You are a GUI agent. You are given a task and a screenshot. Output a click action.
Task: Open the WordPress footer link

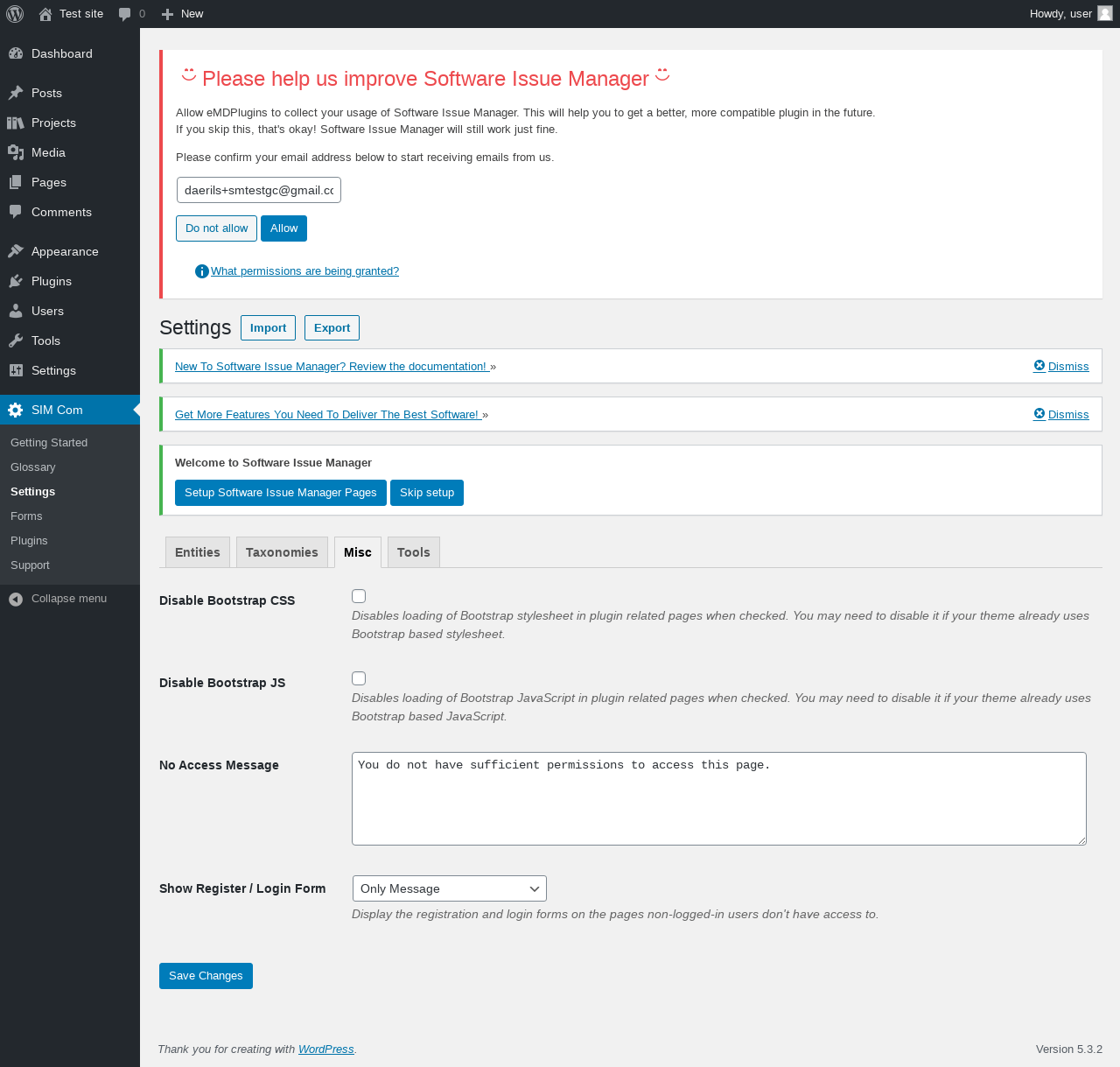point(326,1049)
